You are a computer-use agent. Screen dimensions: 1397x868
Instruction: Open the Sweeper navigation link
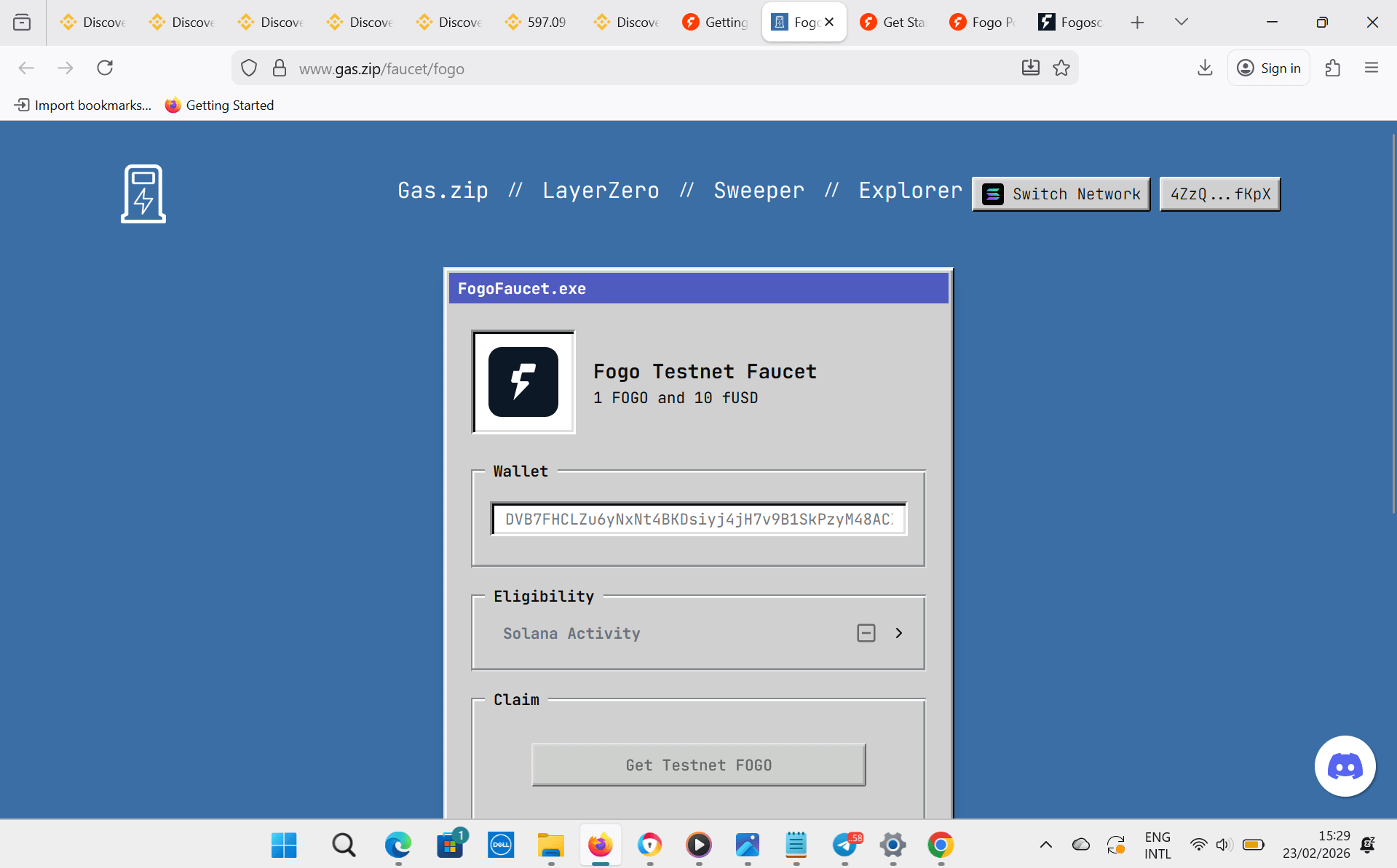coord(759,191)
